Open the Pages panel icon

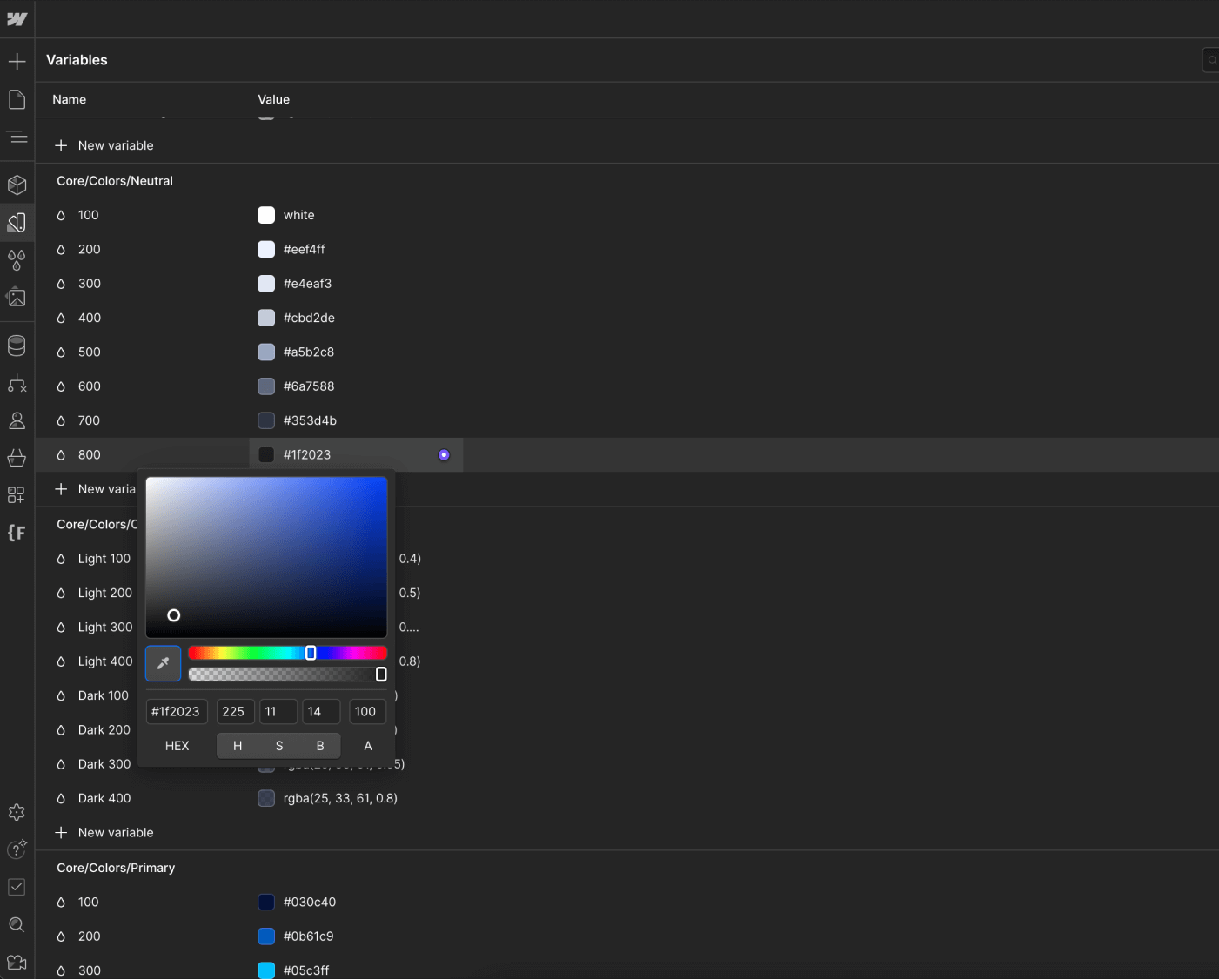[17, 99]
